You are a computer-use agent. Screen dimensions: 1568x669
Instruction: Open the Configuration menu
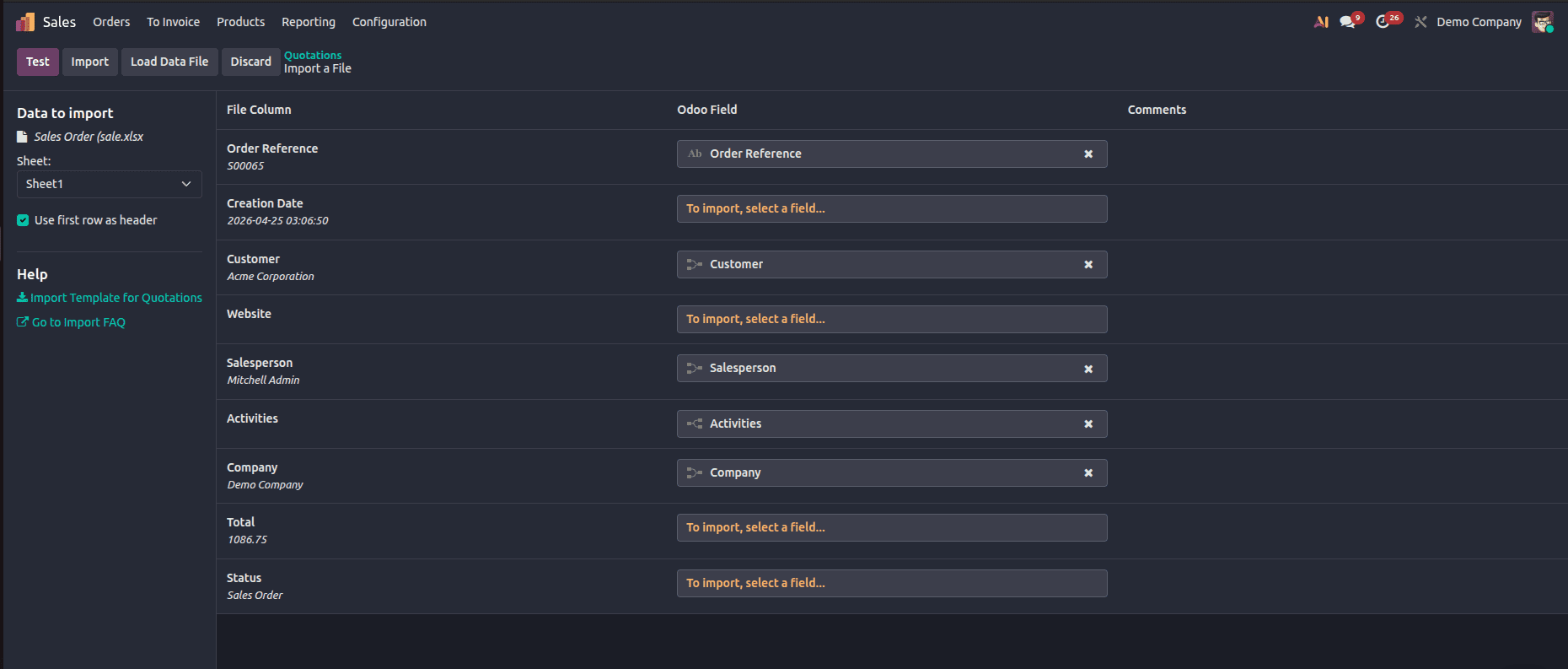pos(389,22)
